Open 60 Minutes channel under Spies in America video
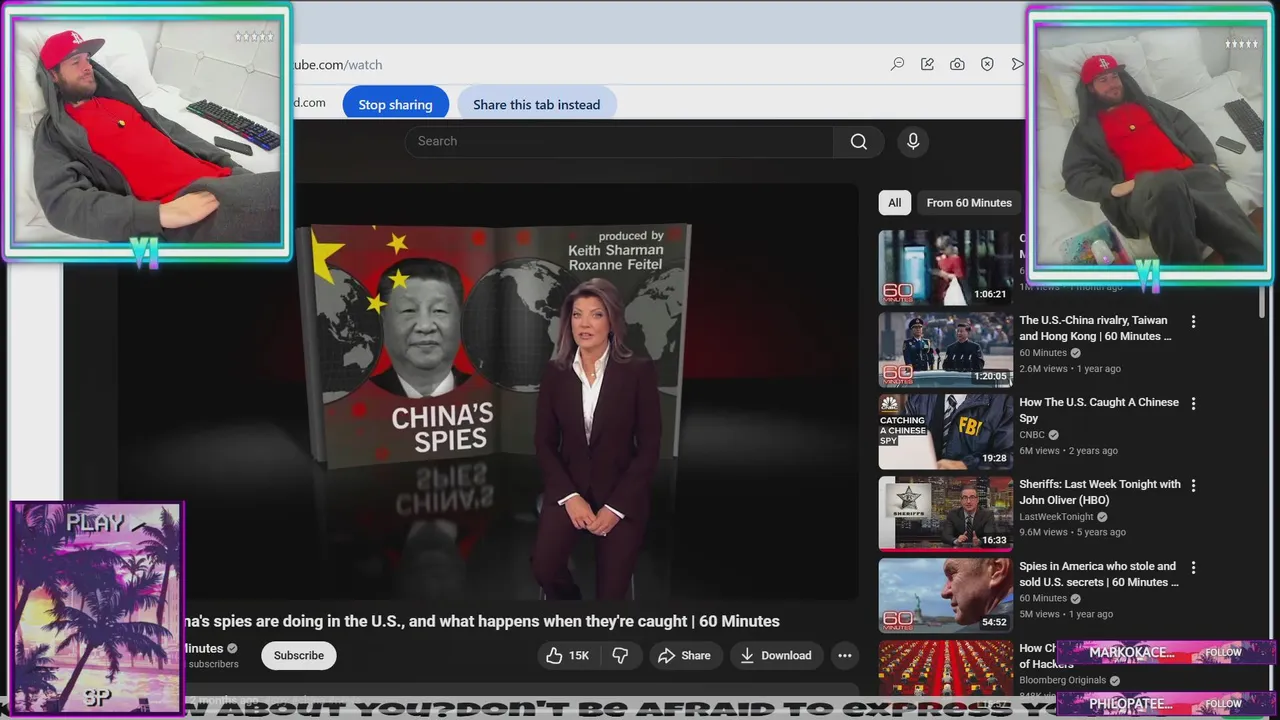Image resolution: width=1280 pixels, height=720 pixels. click(1043, 599)
